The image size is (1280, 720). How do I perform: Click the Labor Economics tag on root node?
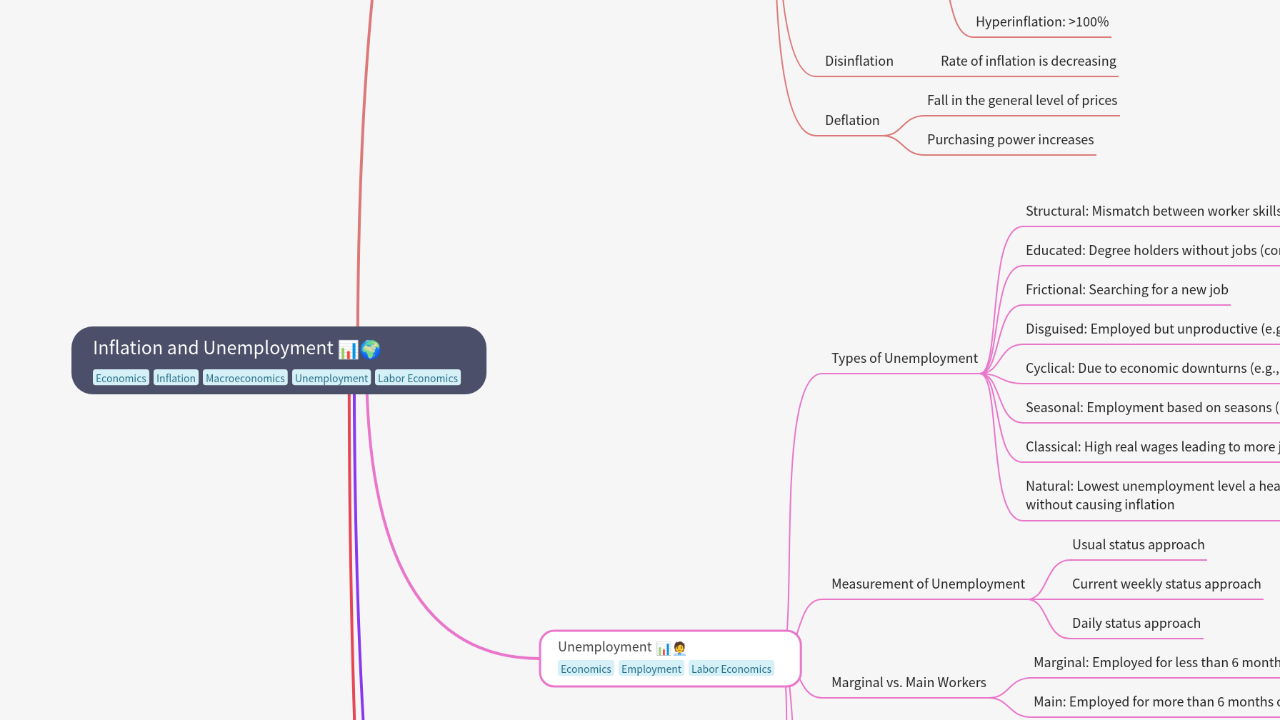418,378
